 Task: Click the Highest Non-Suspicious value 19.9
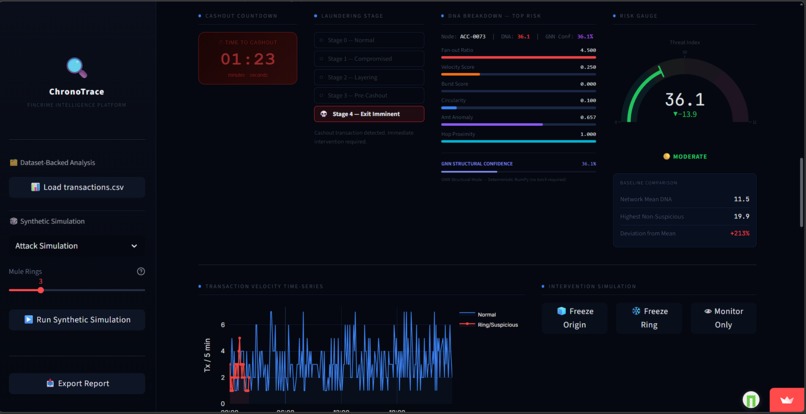[741, 217]
